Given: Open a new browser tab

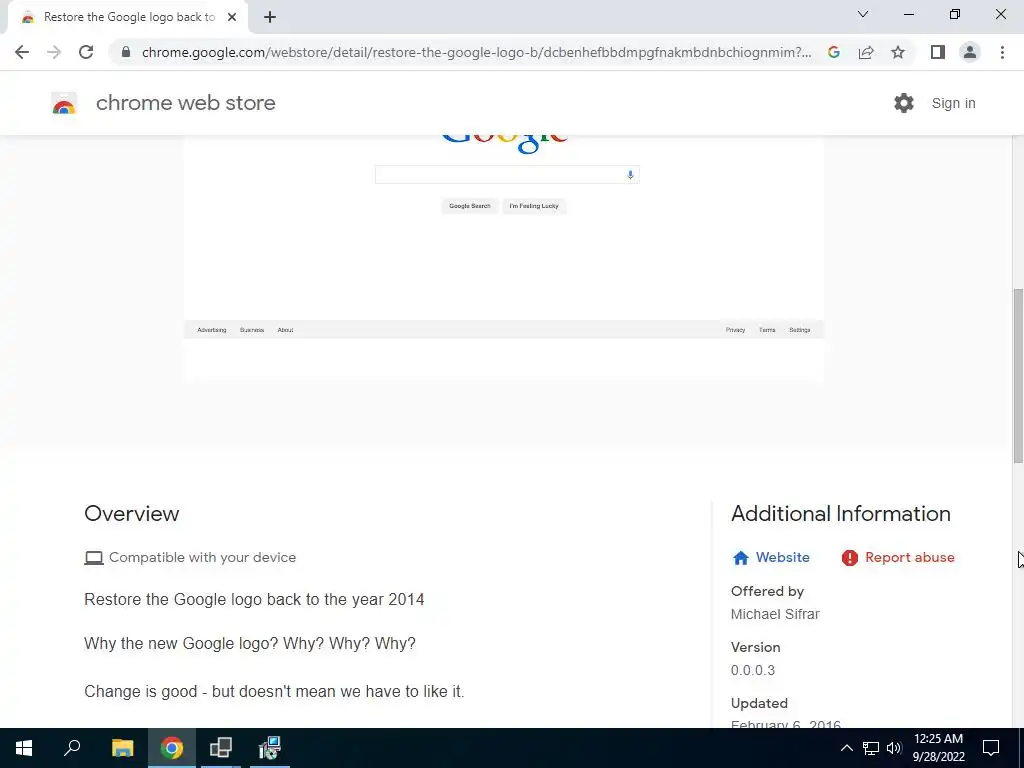Looking at the screenshot, I should coord(270,17).
